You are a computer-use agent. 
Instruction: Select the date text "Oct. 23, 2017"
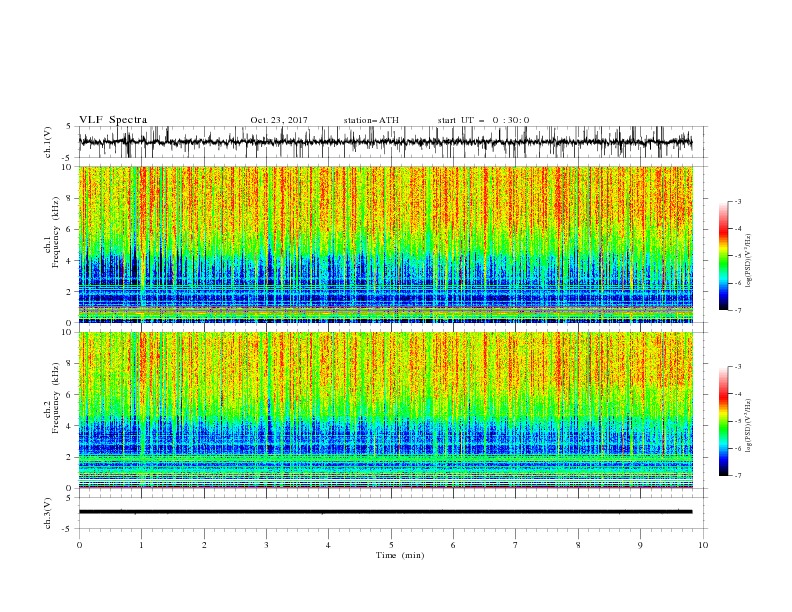coord(279,120)
